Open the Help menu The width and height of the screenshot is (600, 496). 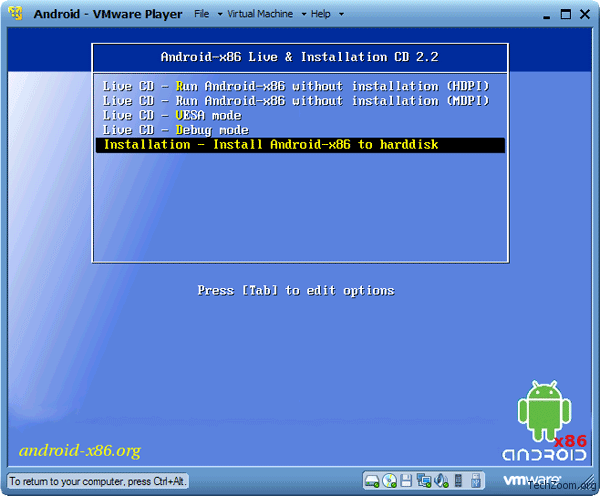point(321,14)
